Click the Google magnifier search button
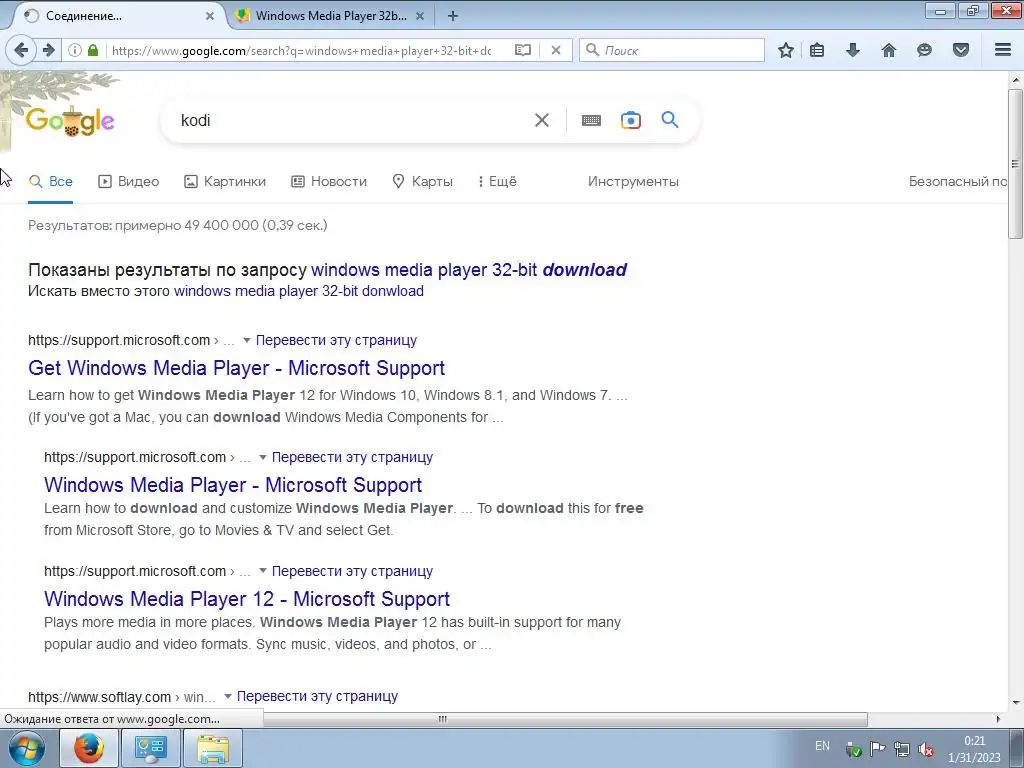This screenshot has height=768, width=1024. (x=669, y=120)
